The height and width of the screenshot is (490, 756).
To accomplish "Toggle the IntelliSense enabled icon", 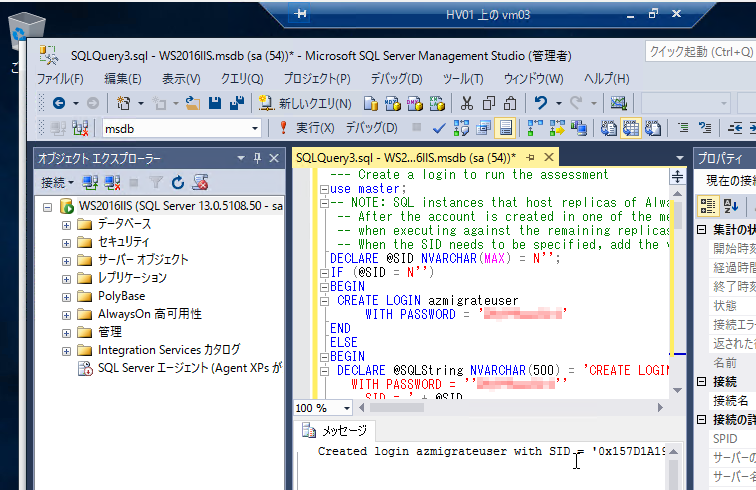I will pos(505,128).
